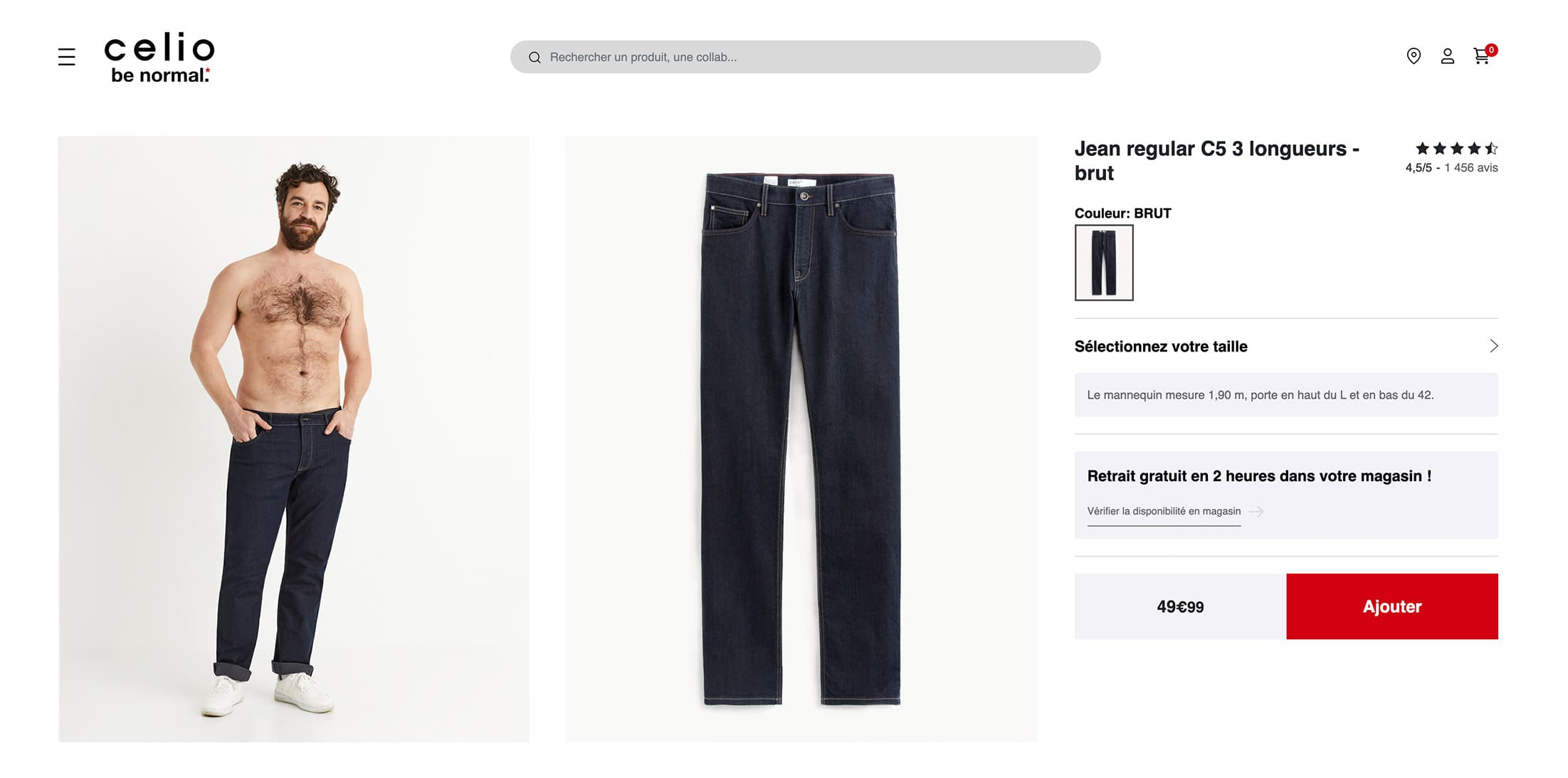1568x778 pixels.
Task: Open the shopping cart icon
Action: [1482, 56]
